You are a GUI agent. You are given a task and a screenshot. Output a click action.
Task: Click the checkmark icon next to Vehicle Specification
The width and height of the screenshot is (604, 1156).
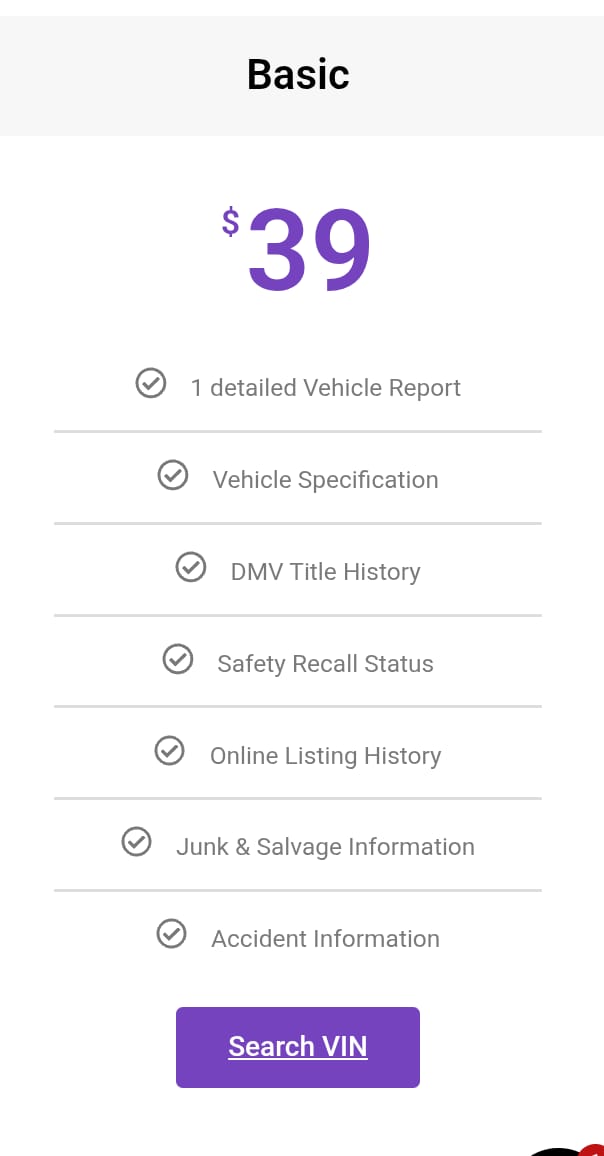point(173,476)
